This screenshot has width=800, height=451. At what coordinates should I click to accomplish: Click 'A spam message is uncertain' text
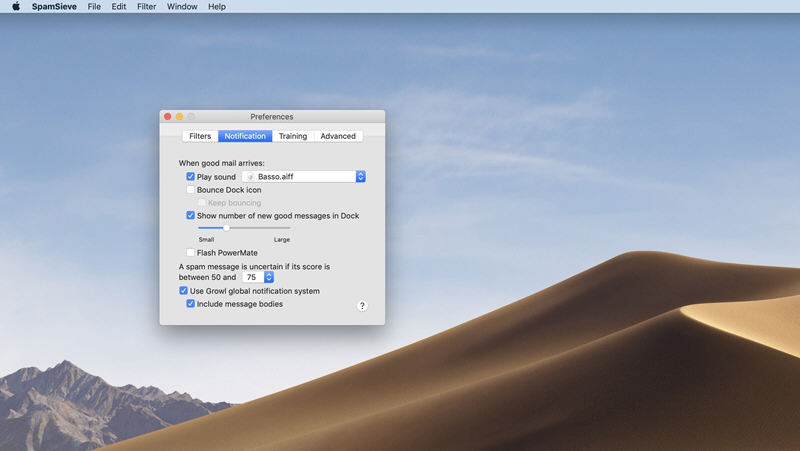point(255,267)
